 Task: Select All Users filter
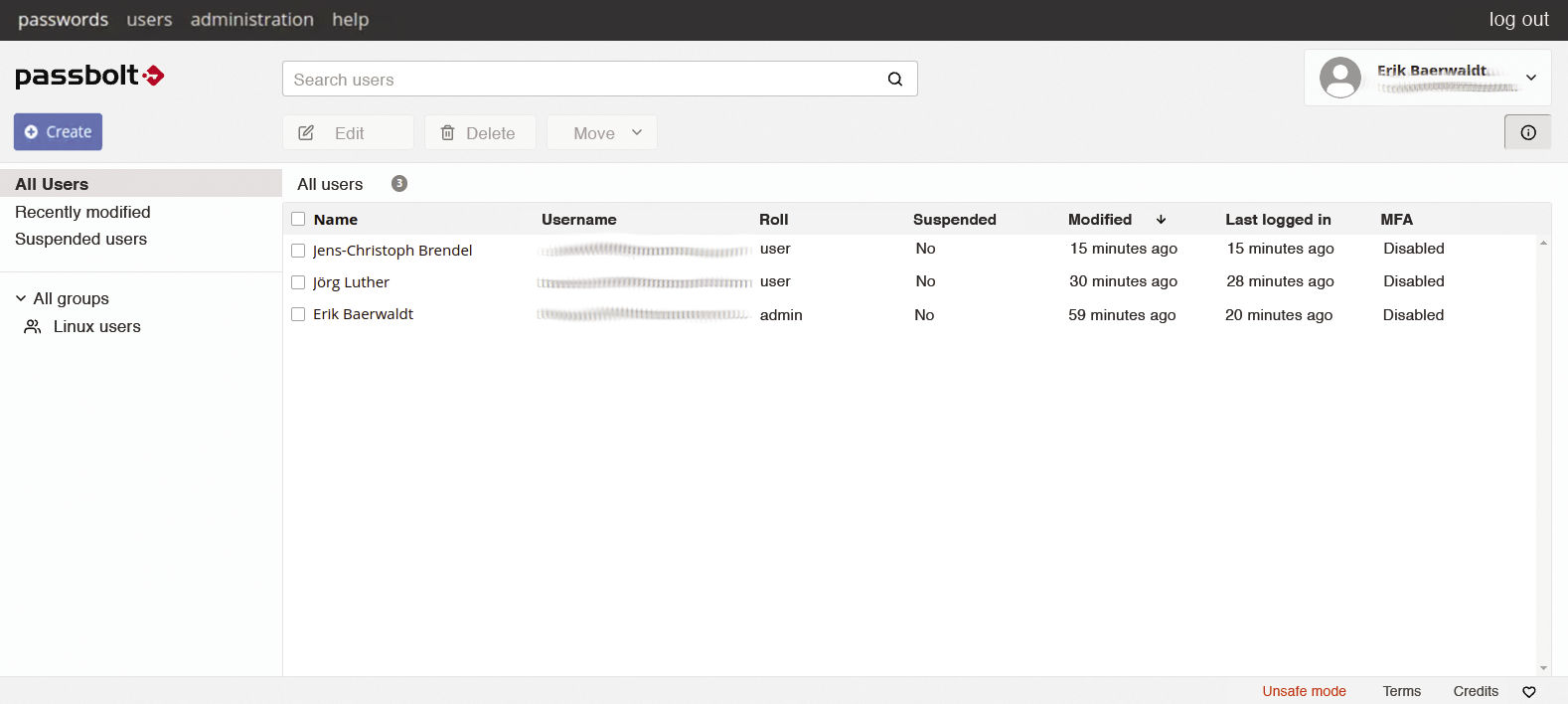point(141,184)
